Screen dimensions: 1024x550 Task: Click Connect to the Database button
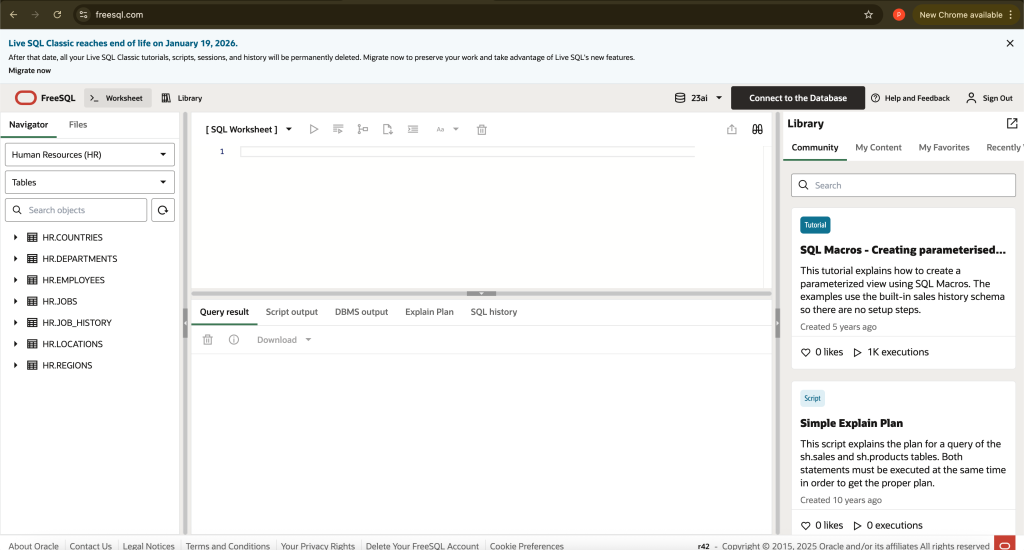click(x=797, y=98)
